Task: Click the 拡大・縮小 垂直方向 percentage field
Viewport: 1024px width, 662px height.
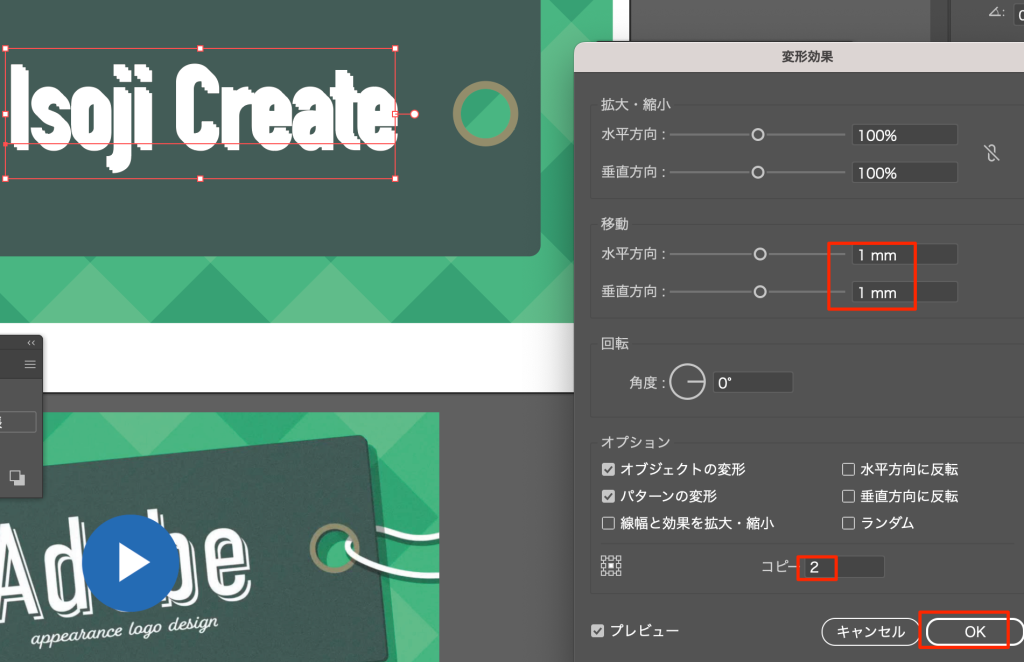Action: [904, 173]
